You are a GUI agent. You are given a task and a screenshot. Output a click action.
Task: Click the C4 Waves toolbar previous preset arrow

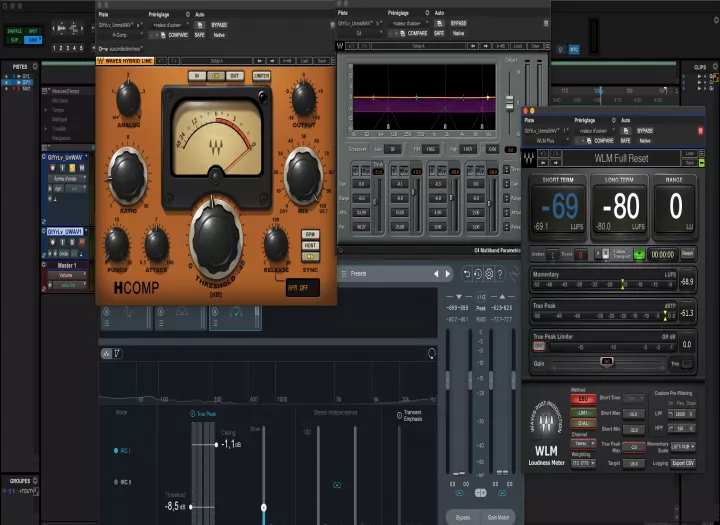(472, 46)
